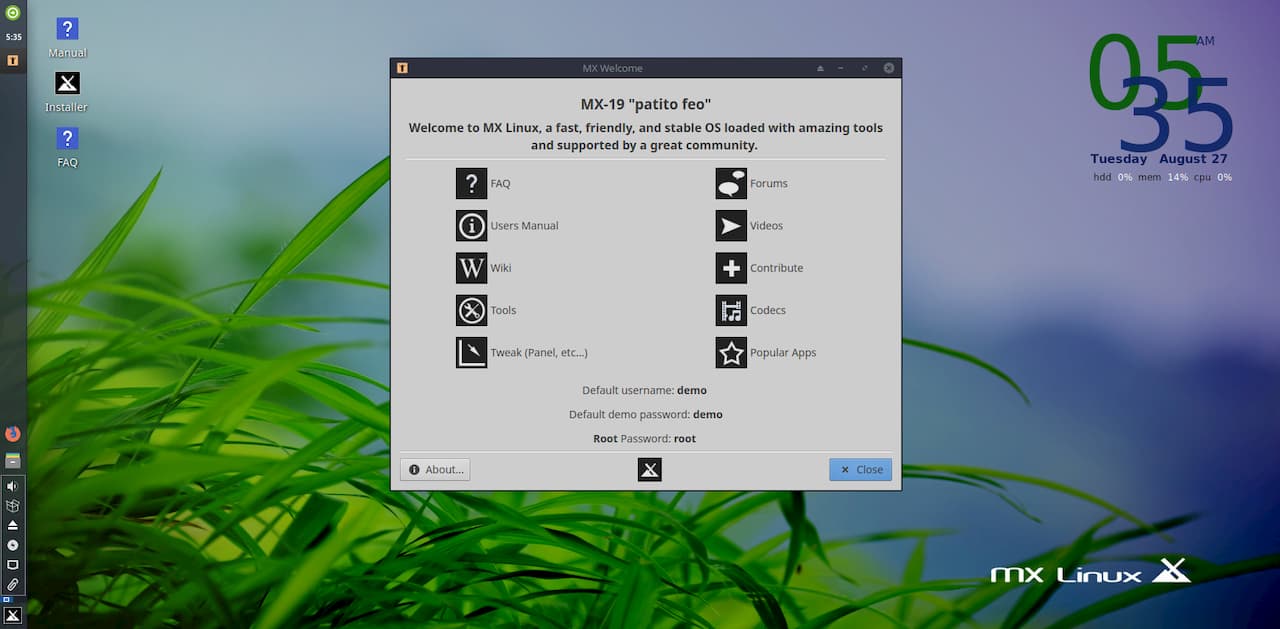Click the Tools label

(503, 310)
